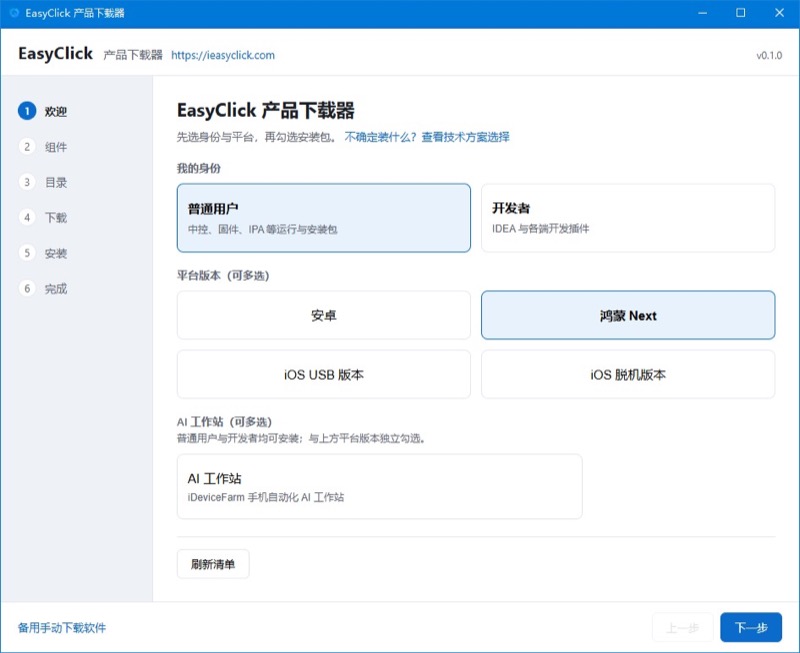Click the EasyClick 产品下载器 page heading

coord(266,111)
